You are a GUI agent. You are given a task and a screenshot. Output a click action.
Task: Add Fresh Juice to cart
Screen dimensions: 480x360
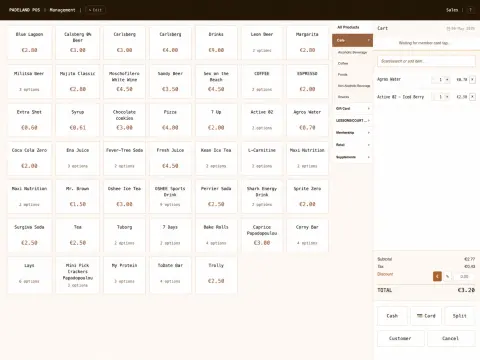point(170,158)
